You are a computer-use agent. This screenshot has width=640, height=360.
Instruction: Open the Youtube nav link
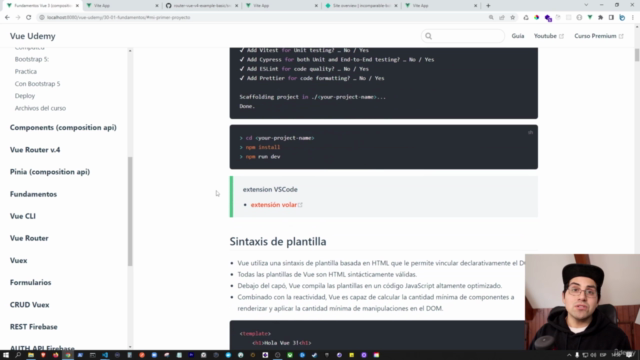pos(548,36)
